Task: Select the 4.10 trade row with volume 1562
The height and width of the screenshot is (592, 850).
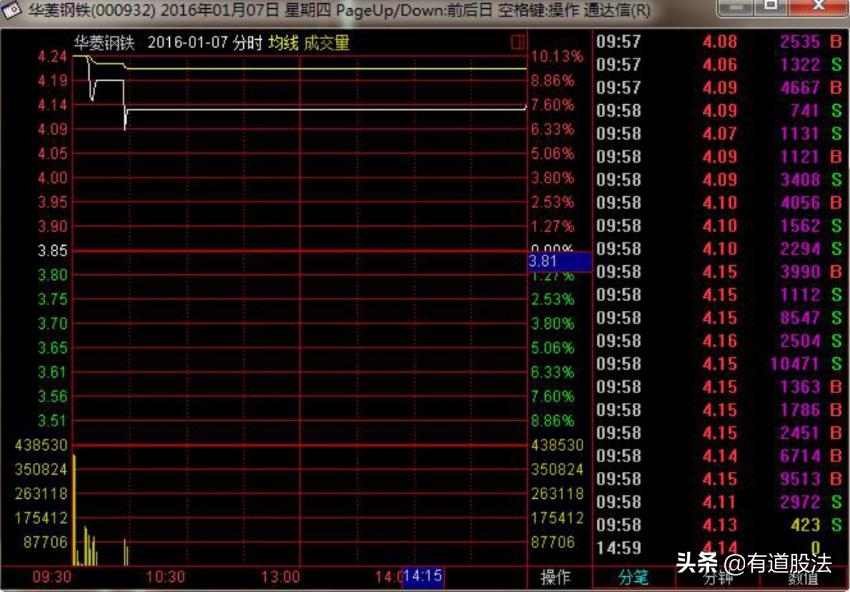Action: [x=720, y=225]
